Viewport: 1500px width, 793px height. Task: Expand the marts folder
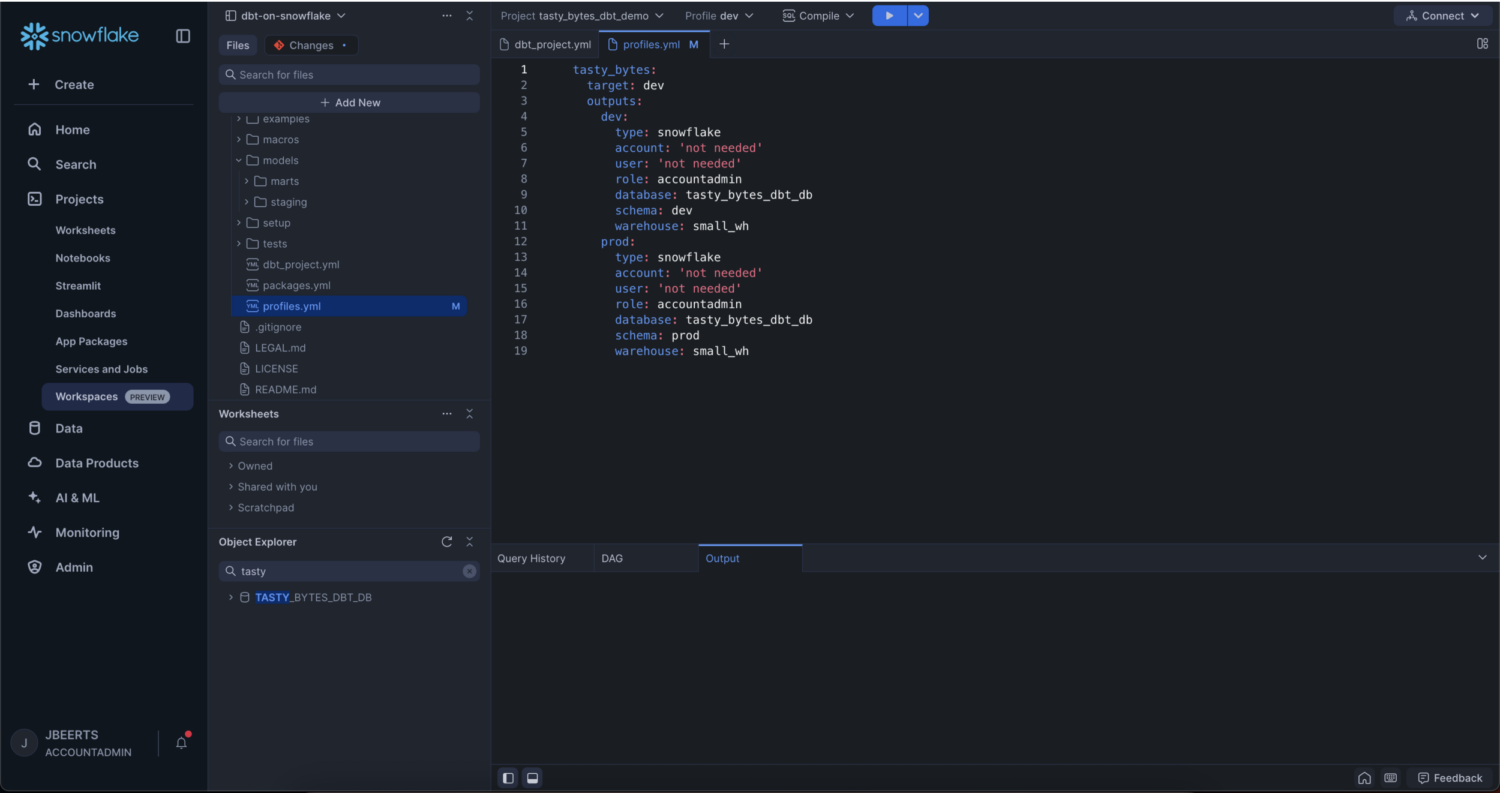coord(247,181)
